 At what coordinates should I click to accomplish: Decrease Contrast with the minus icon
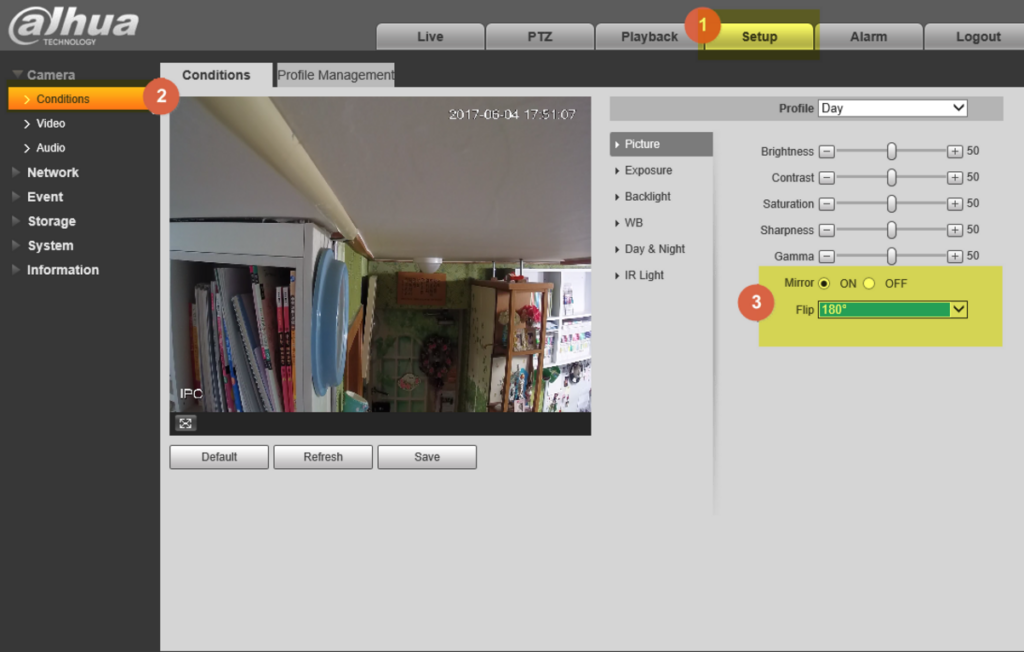tap(826, 178)
